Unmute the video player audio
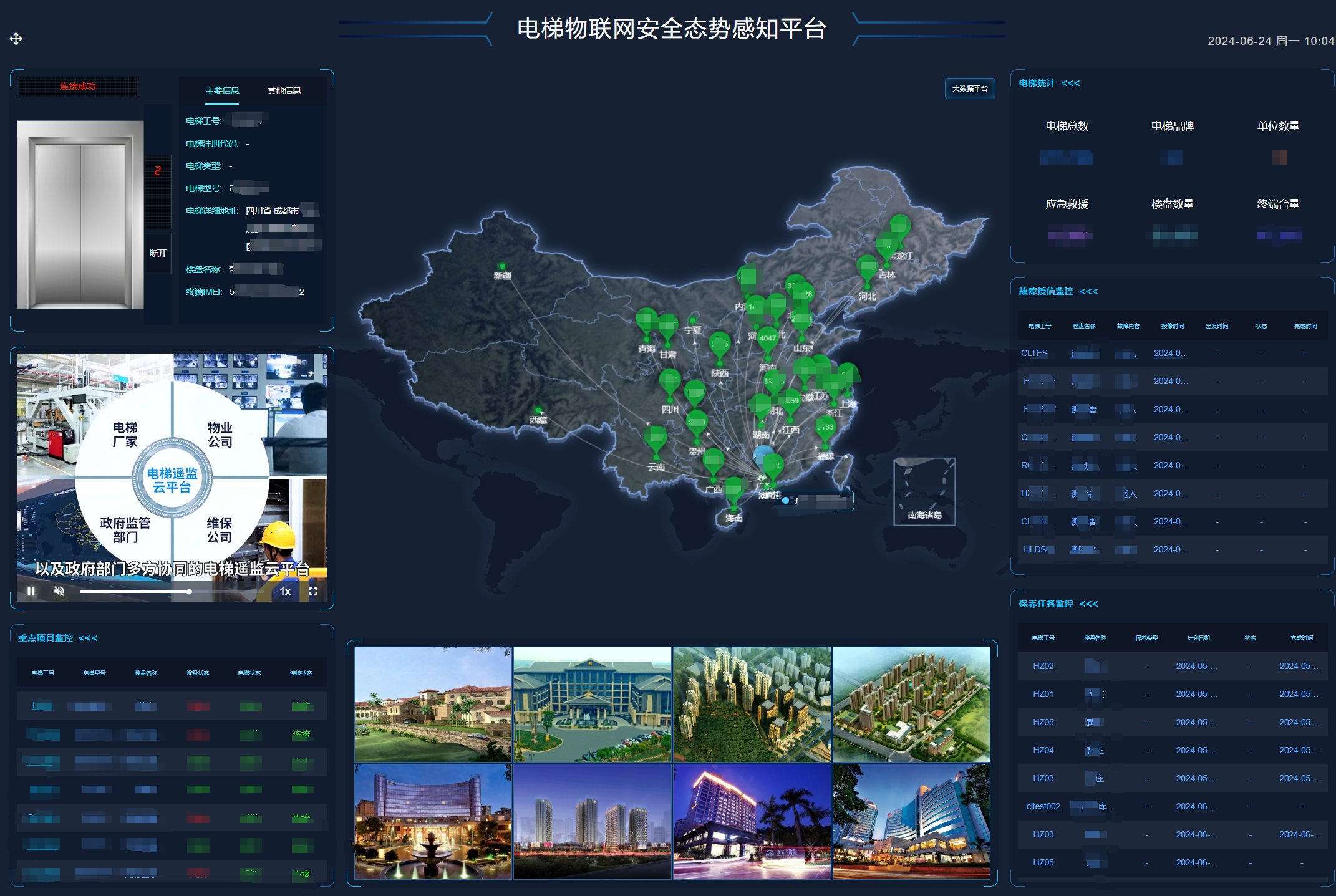The height and width of the screenshot is (896, 1336). [59, 591]
